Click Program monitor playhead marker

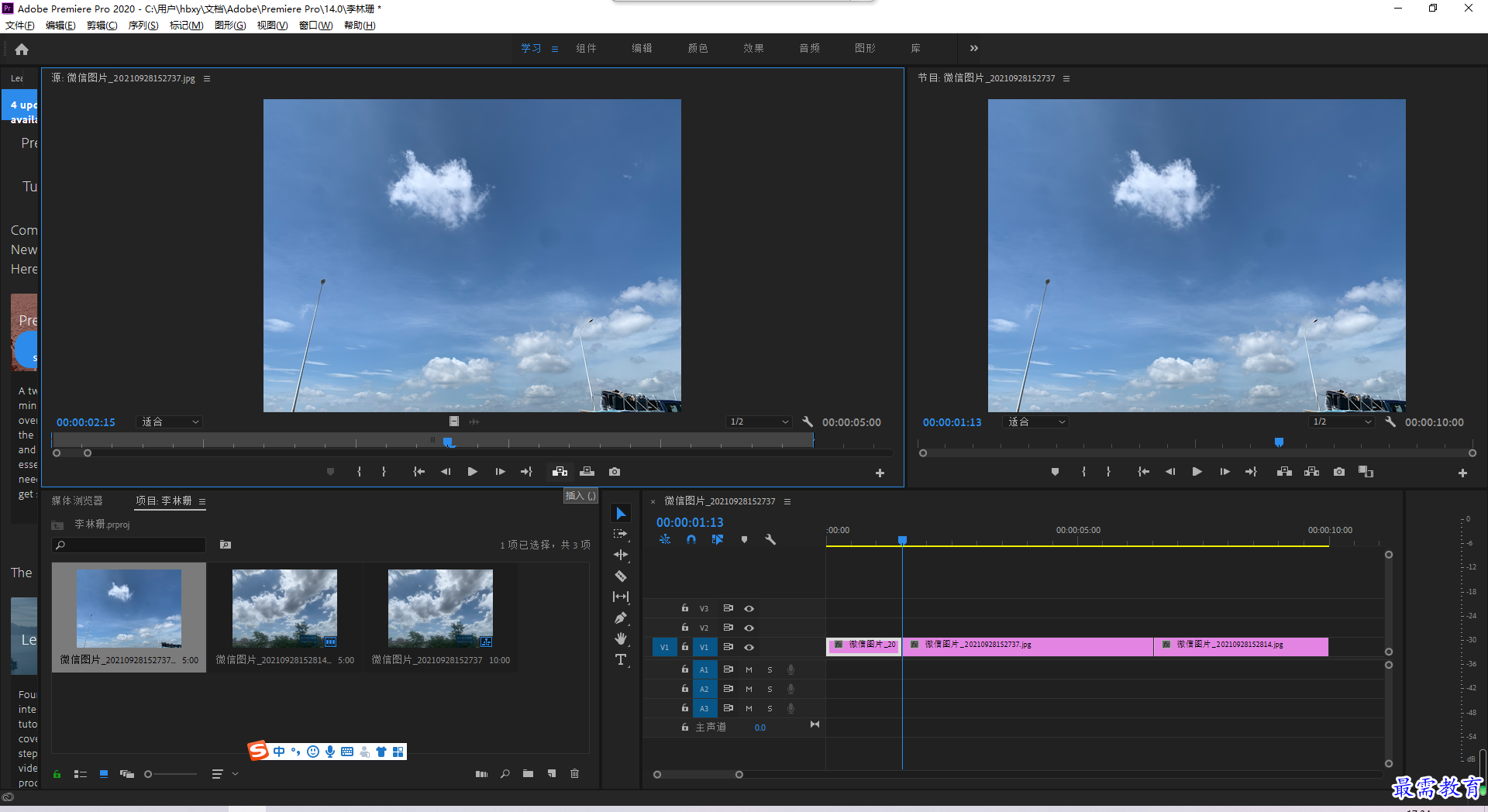coord(1279,442)
